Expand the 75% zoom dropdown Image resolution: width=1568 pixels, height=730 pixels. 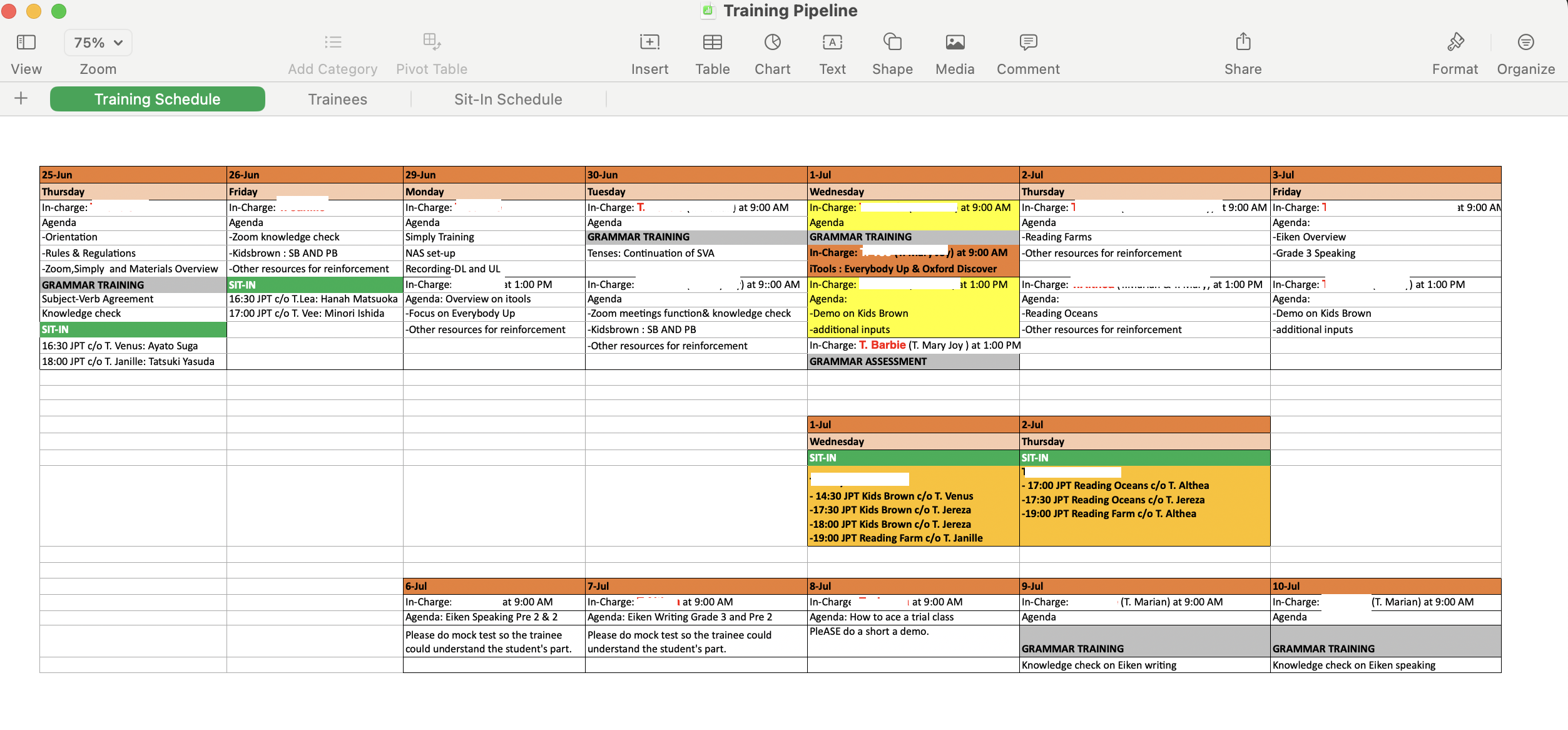98,43
